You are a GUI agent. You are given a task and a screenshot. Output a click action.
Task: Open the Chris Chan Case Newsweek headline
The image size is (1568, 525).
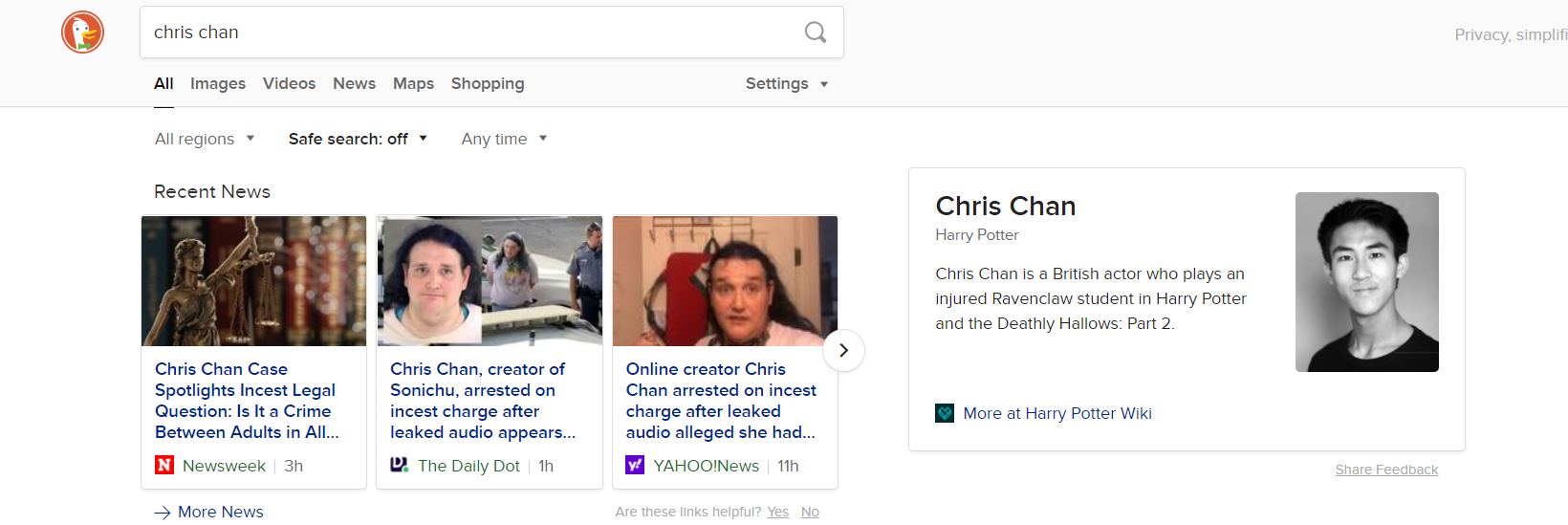point(247,401)
